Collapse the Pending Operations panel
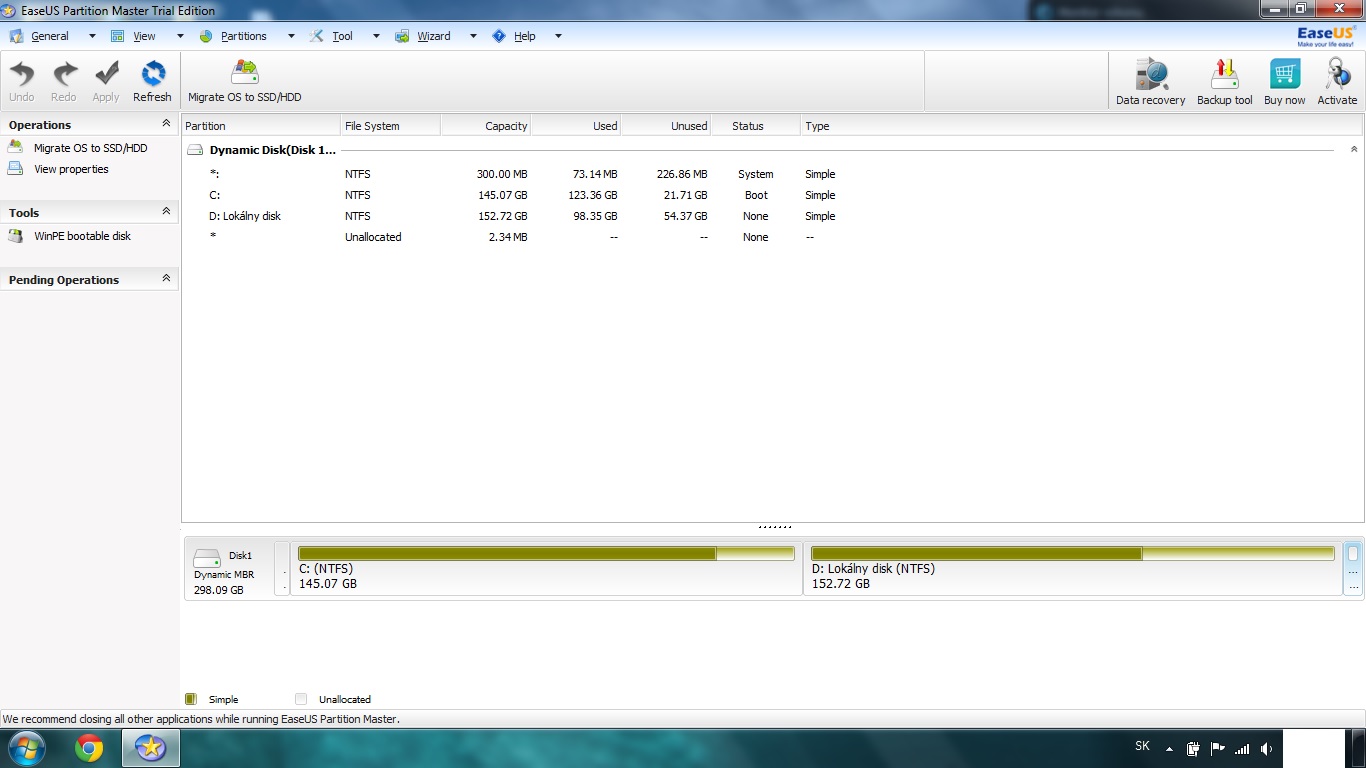1366x768 pixels. (x=166, y=279)
